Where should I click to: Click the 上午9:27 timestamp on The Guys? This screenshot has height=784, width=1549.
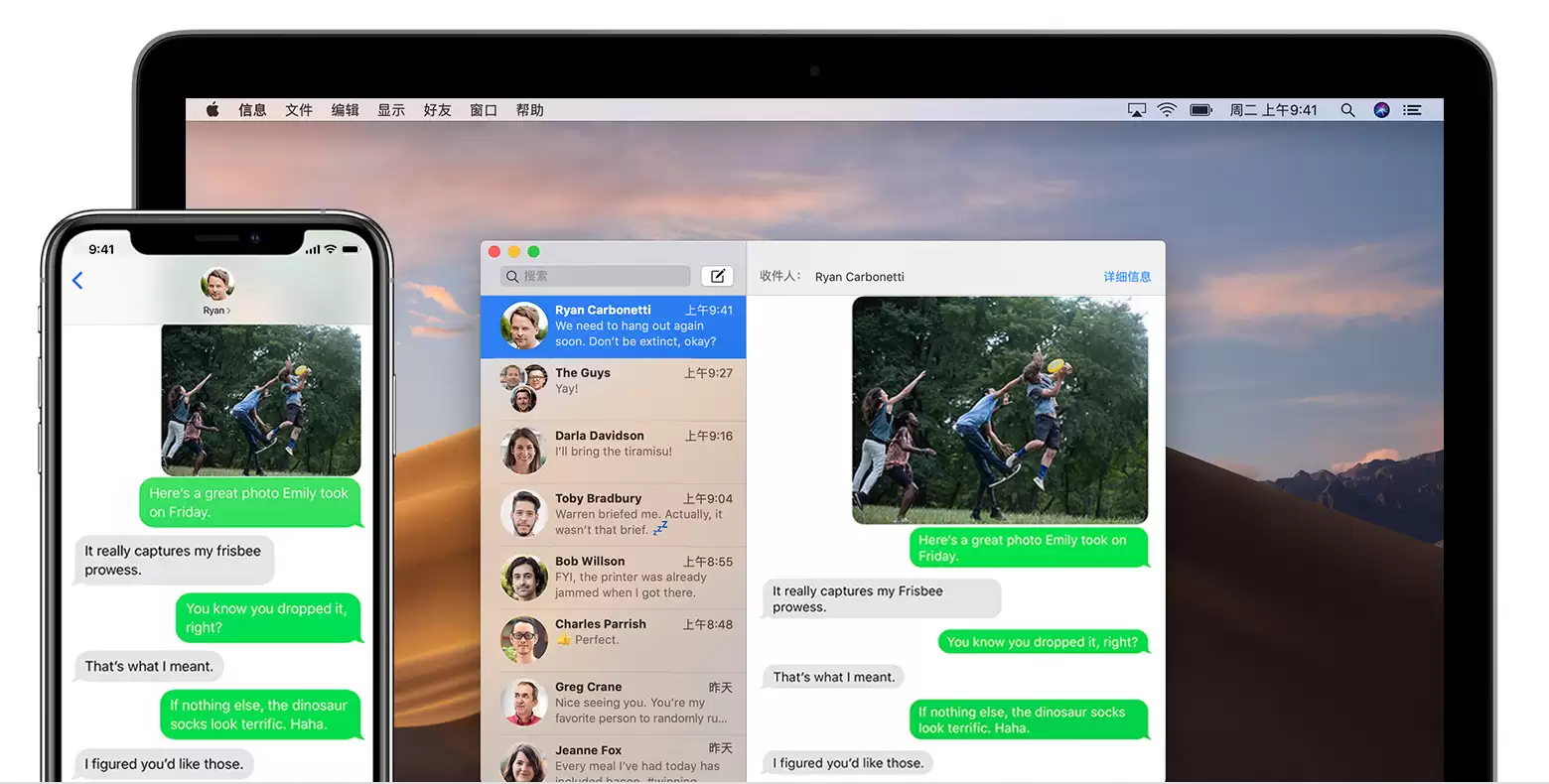click(x=708, y=373)
